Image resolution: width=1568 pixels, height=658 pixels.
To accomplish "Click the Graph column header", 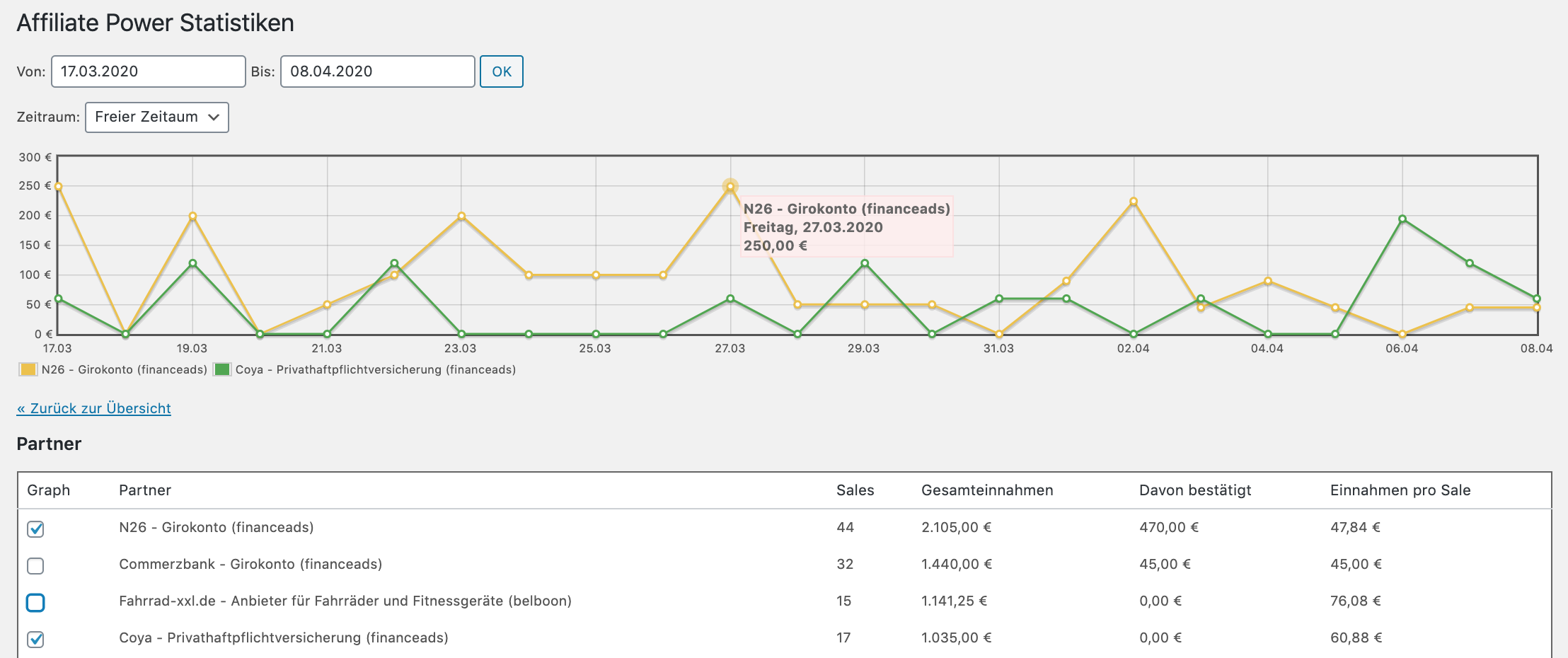I will [x=48, y=490].
